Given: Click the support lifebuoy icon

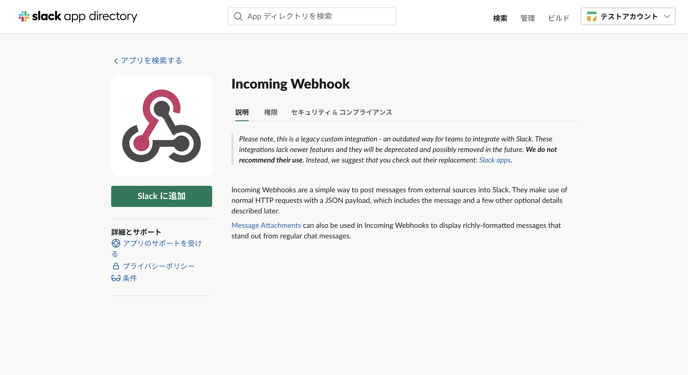Looking at the screenshot, I should coord(116,243).
